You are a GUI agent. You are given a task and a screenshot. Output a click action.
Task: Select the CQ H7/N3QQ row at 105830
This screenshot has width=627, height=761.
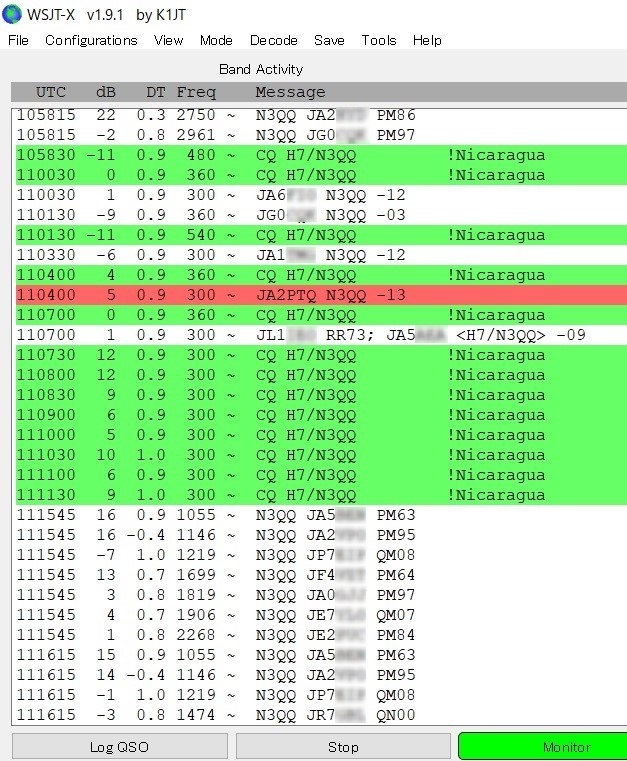(x=321, y=155)
